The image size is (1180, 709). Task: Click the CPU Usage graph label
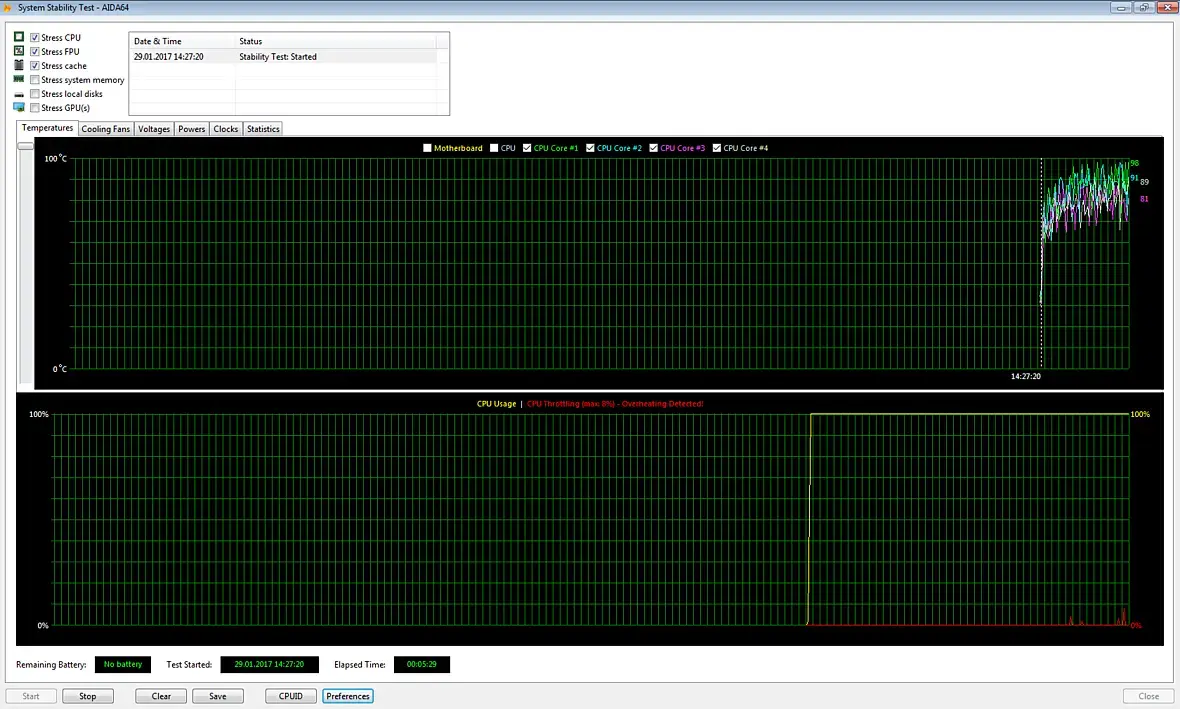point(497,404)
